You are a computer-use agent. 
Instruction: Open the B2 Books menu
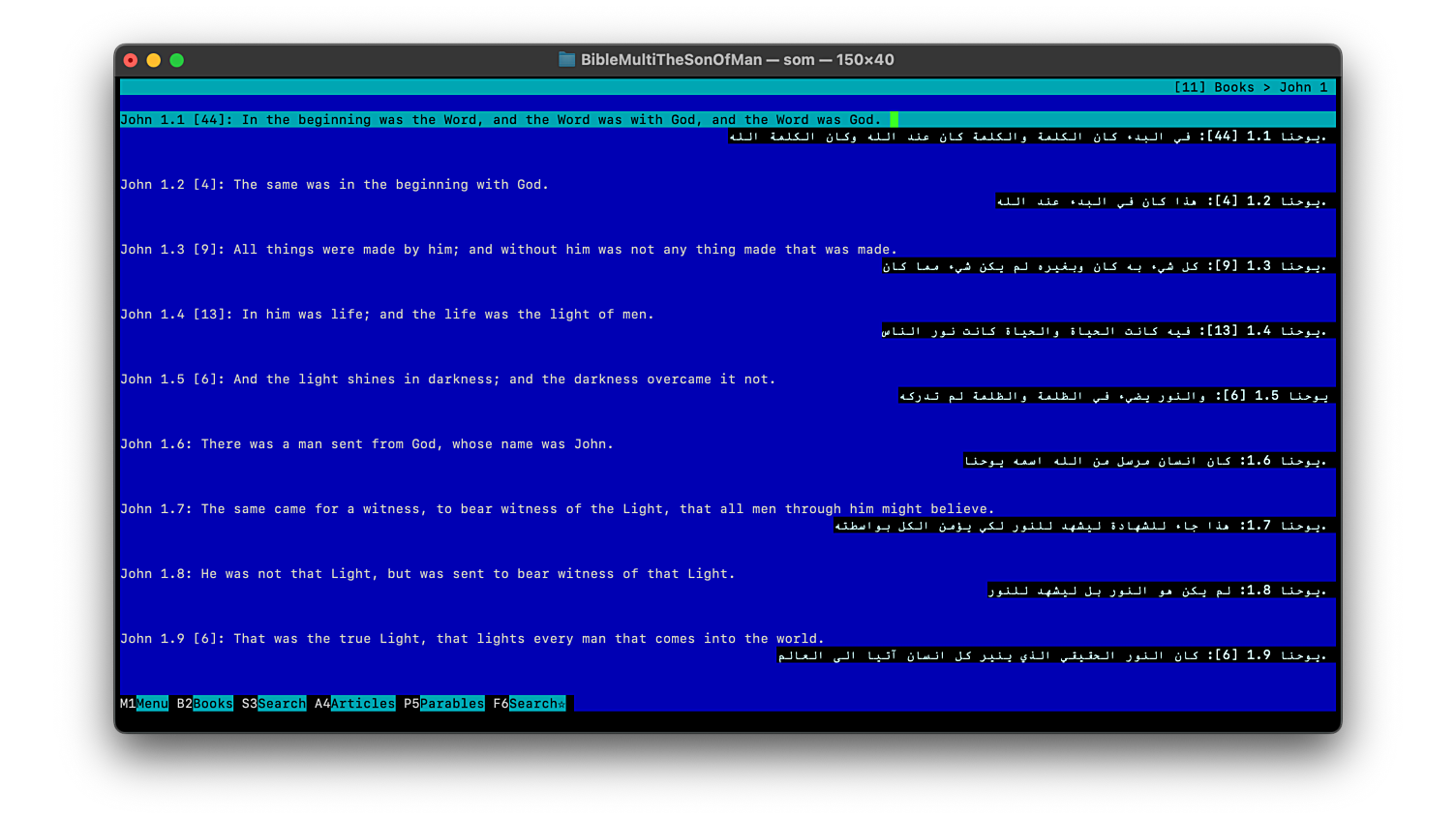(205, 704)
